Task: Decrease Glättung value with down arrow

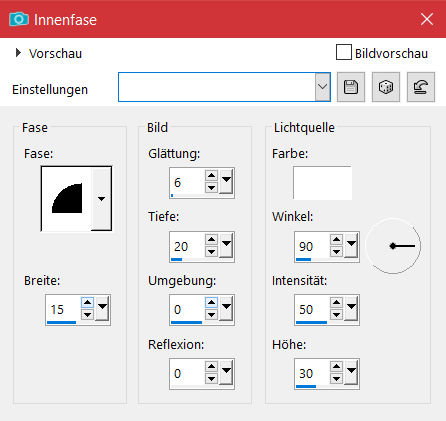Action: pos(211,188)
